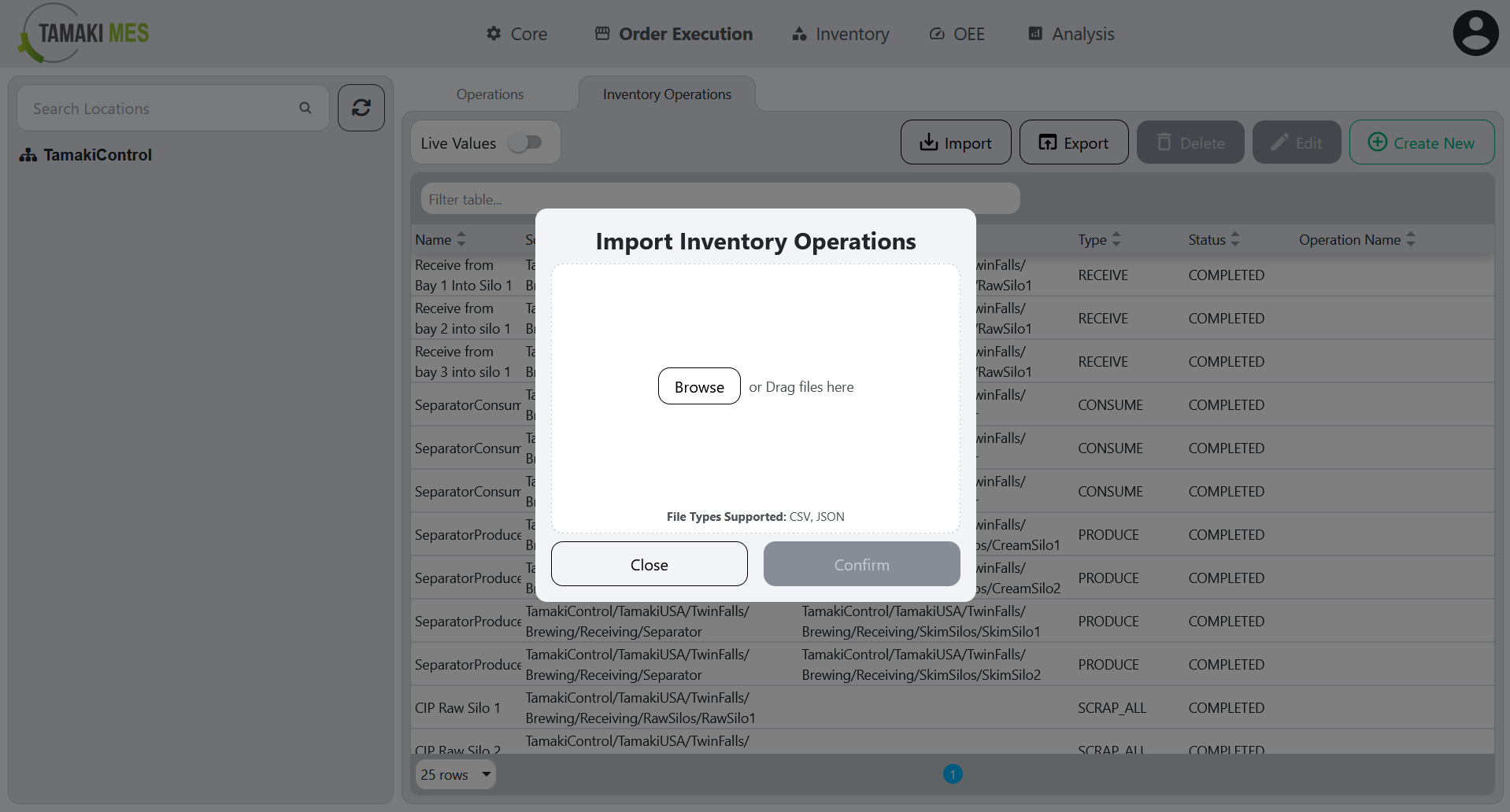The image size is (1510, 812).
Task: Click the search magnifier in Search Locations
Action: click(x=305, y=108)
